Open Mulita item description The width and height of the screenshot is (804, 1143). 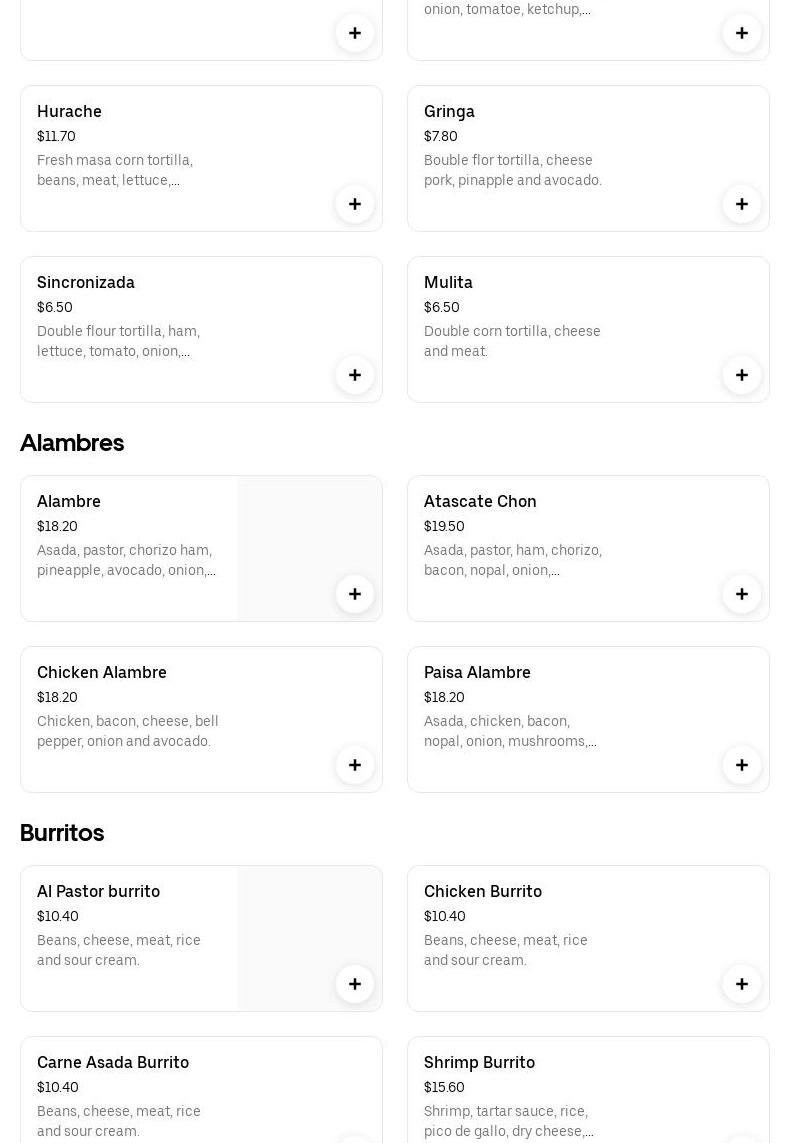(512, 341)
